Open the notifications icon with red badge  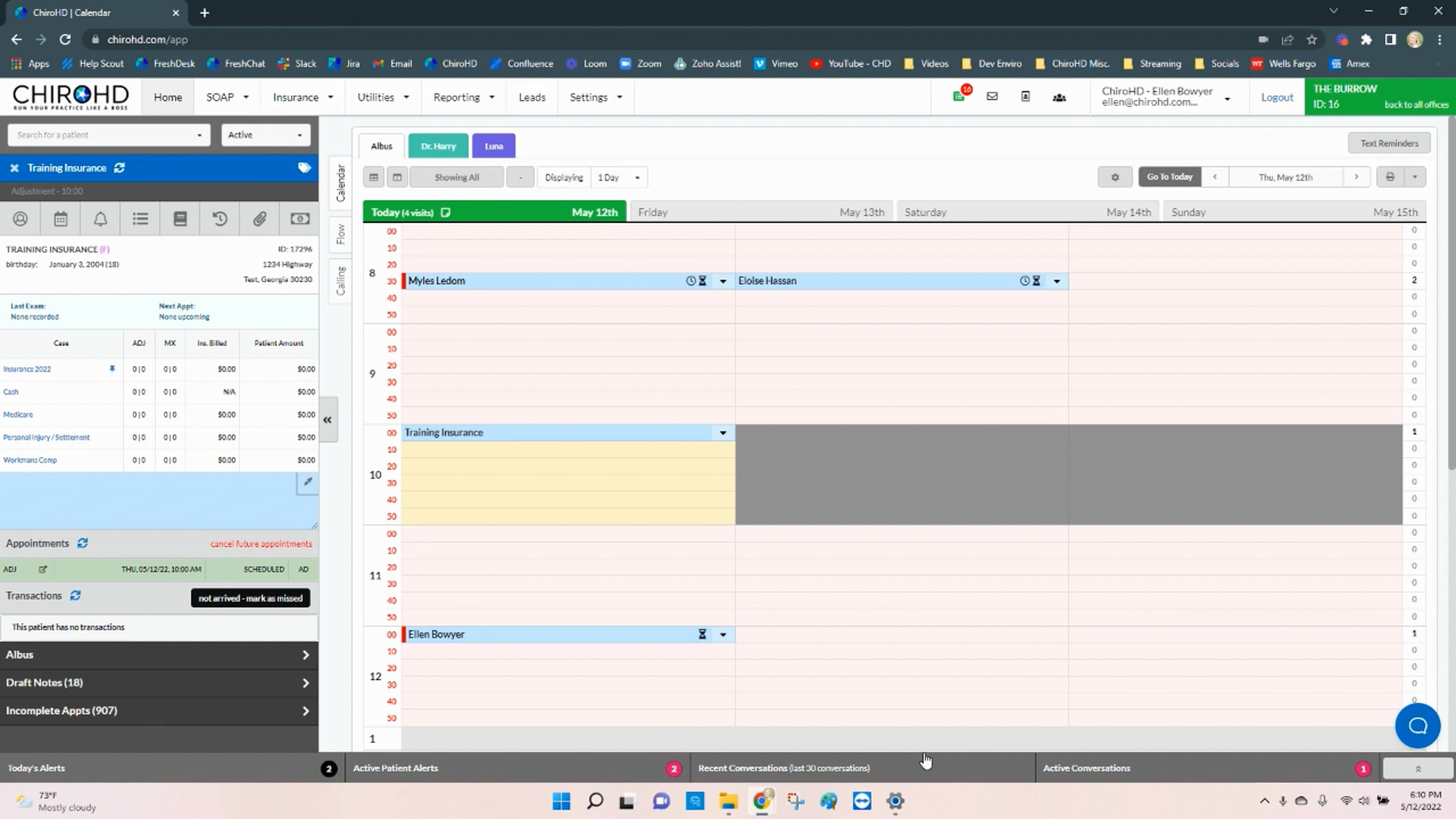(x=960, y=96)
